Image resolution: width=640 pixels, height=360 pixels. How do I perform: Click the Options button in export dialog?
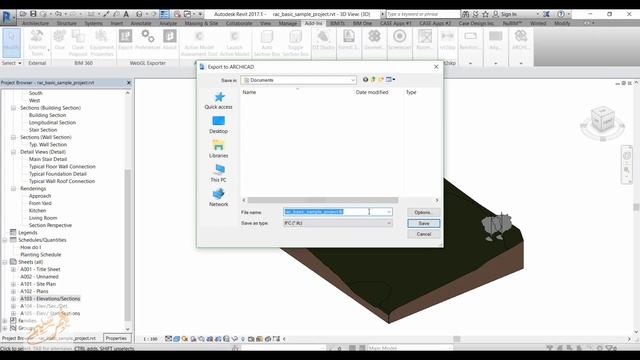click(424, 212)
